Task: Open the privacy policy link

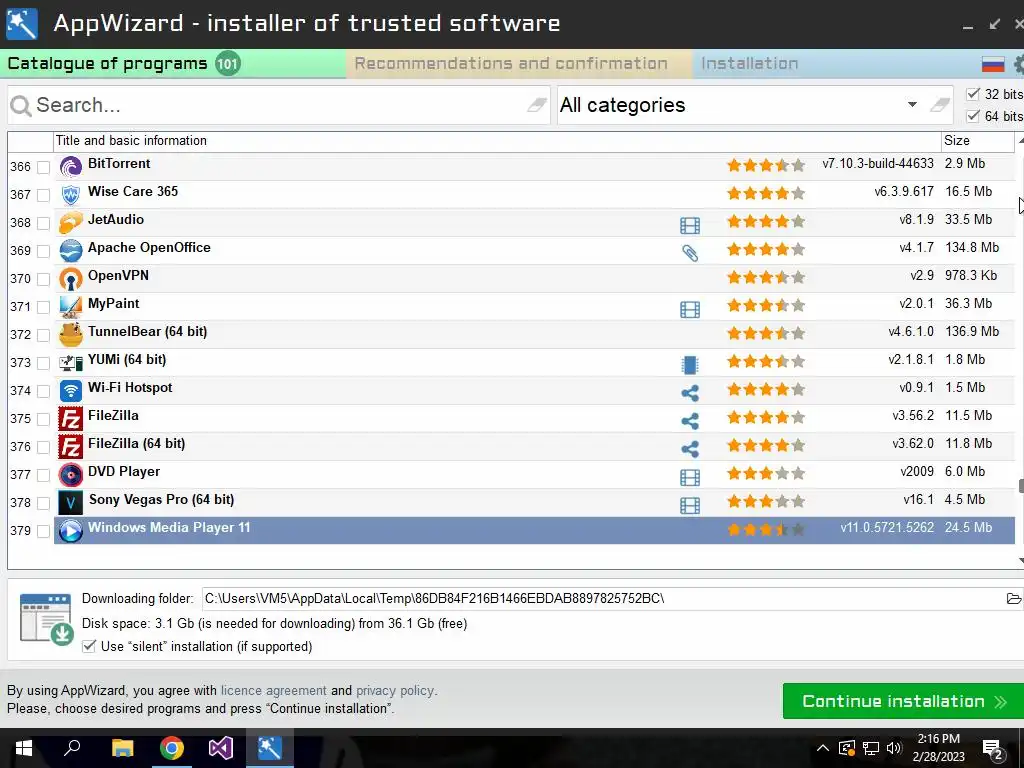Action: [394, 690]
